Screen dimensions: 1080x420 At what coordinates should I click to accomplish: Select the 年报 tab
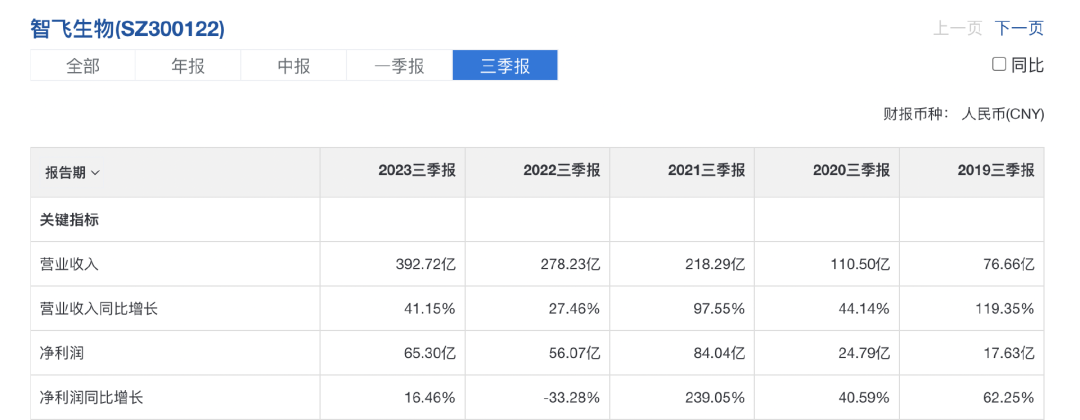click(188, 66)
